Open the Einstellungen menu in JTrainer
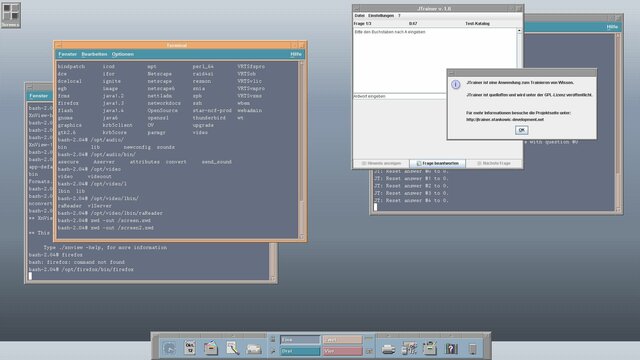Image resolution: width=640 pixels, height=360 pixels. (x=381, y=16)
